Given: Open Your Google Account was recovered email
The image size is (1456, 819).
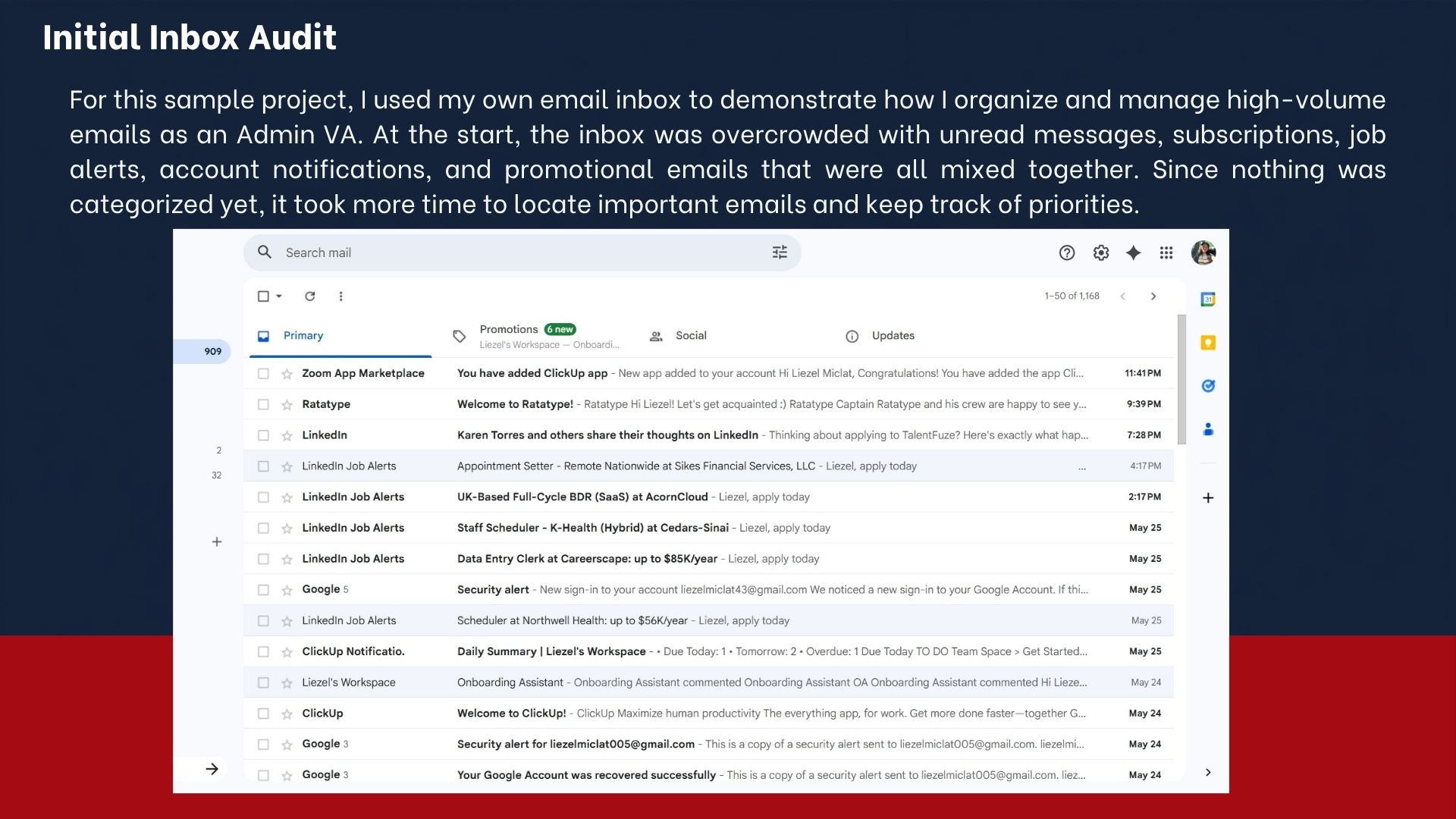Looking at the screenshot, I should (x=708, y=775).
